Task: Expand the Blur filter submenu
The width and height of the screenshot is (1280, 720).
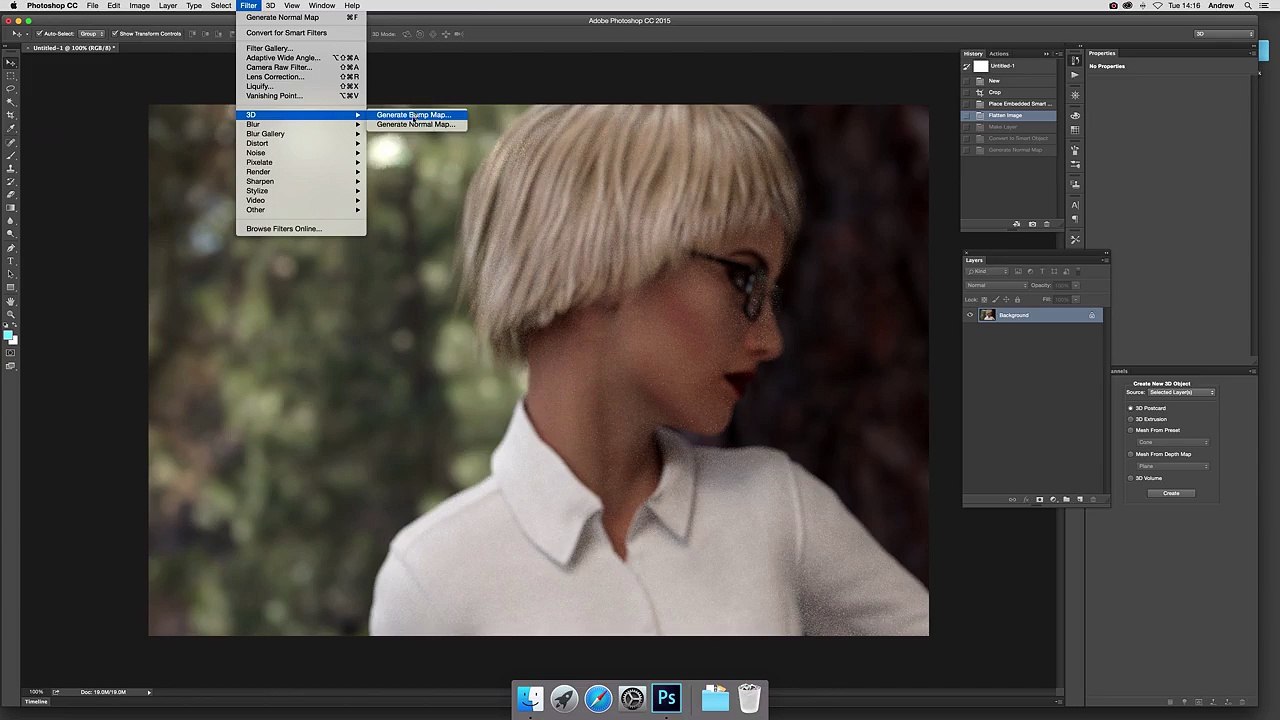Action: point(301,124)
